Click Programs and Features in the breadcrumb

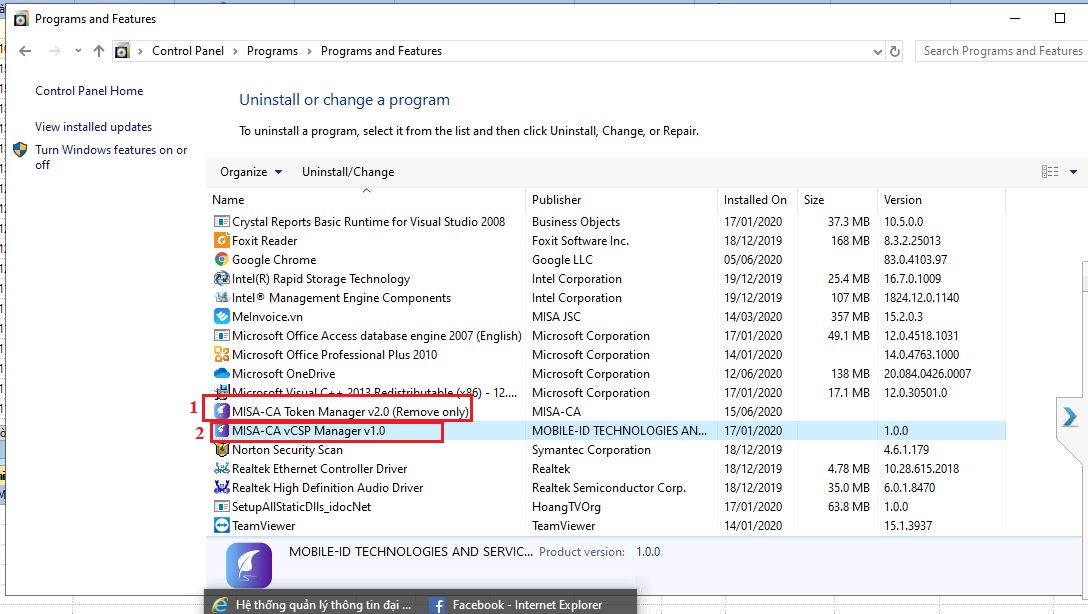(381, 51)
